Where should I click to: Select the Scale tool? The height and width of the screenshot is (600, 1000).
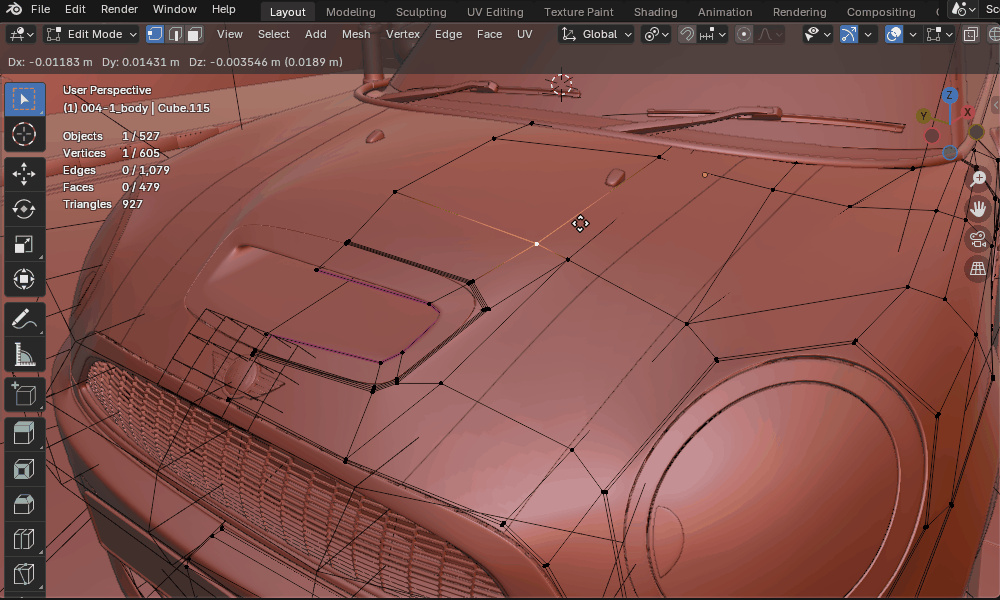tap(24, 245)
